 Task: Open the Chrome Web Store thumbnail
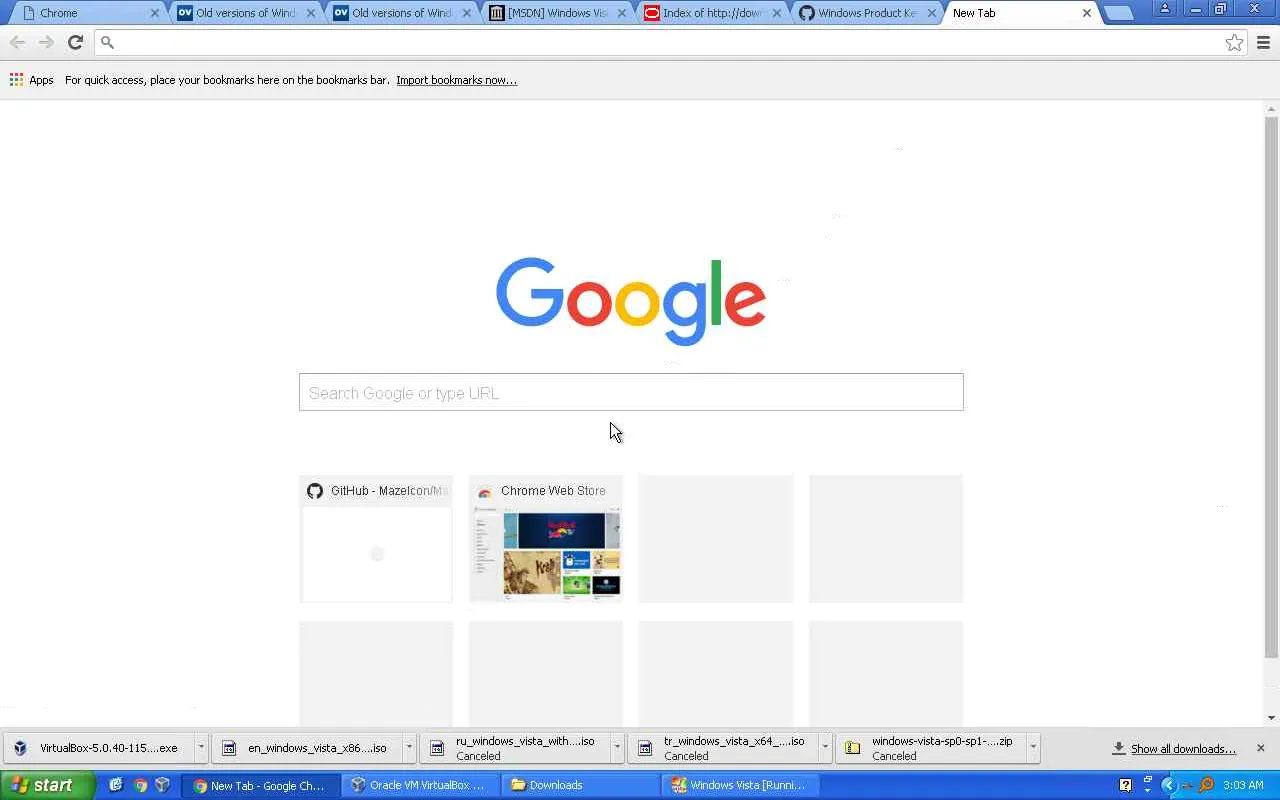(546, 539)
